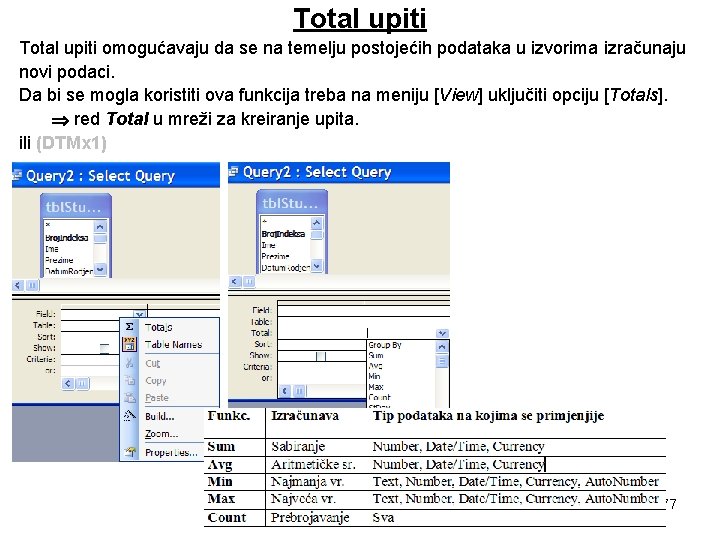Click the 'Najveća vr.' table cell

[x=304, y=499]
